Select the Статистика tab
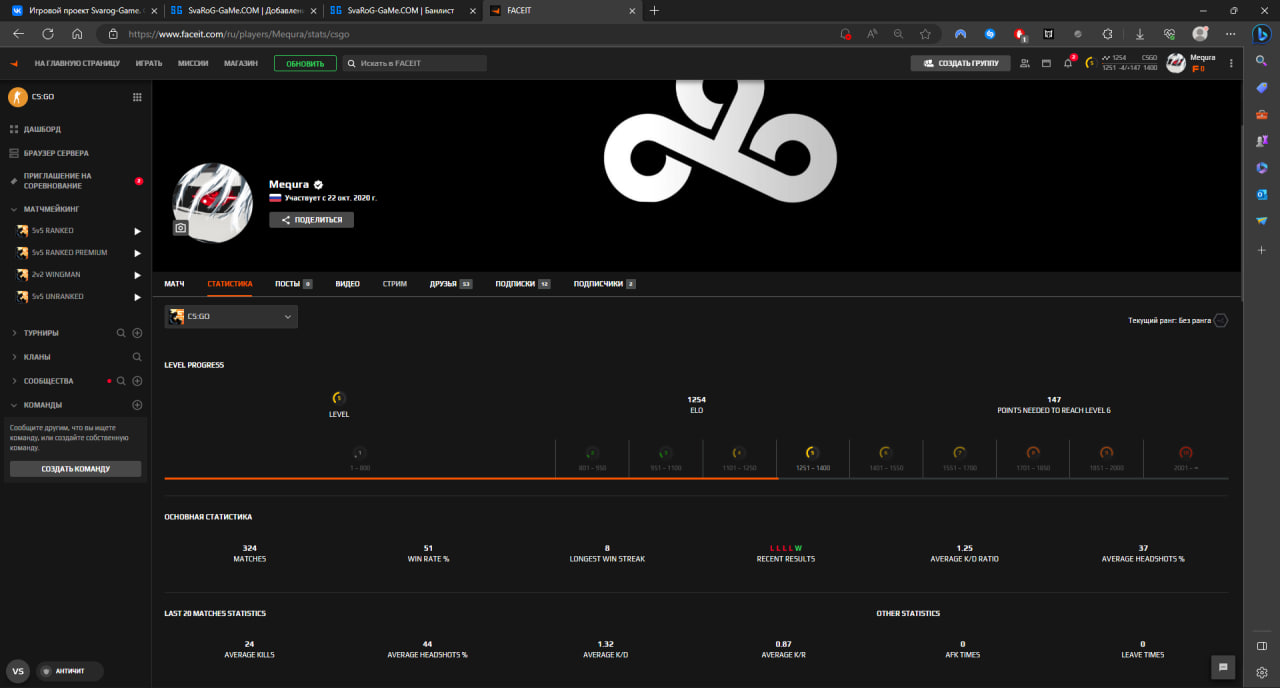 coord(230,284)
